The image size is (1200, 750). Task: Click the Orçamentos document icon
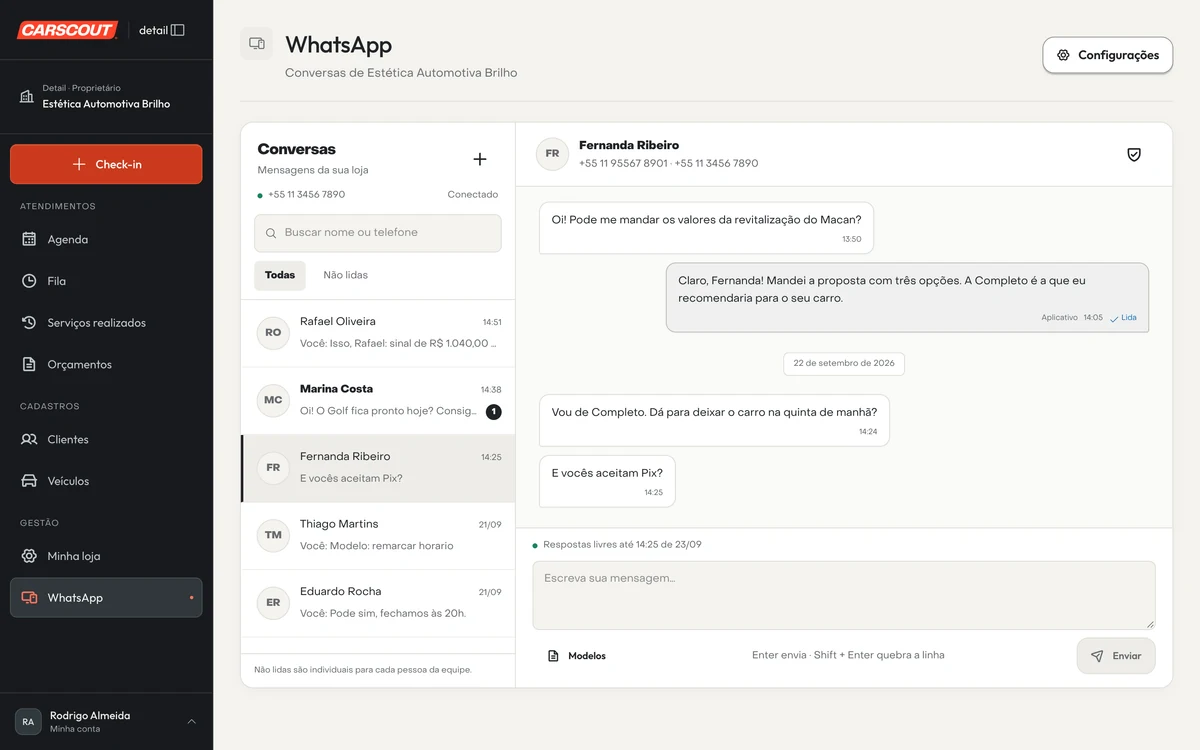(29, 365)
